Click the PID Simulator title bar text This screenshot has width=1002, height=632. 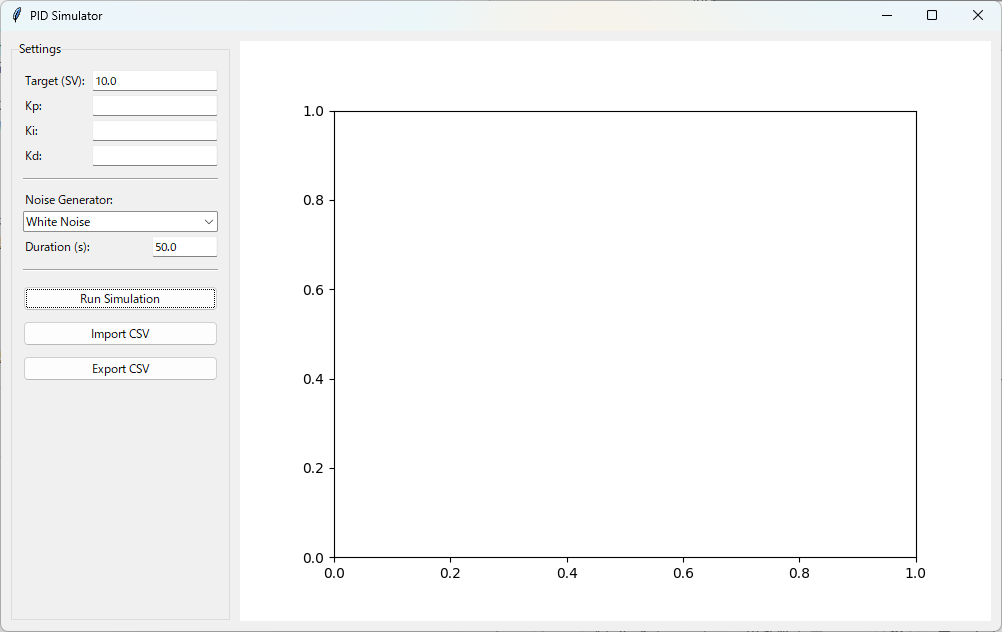point(66,16)
